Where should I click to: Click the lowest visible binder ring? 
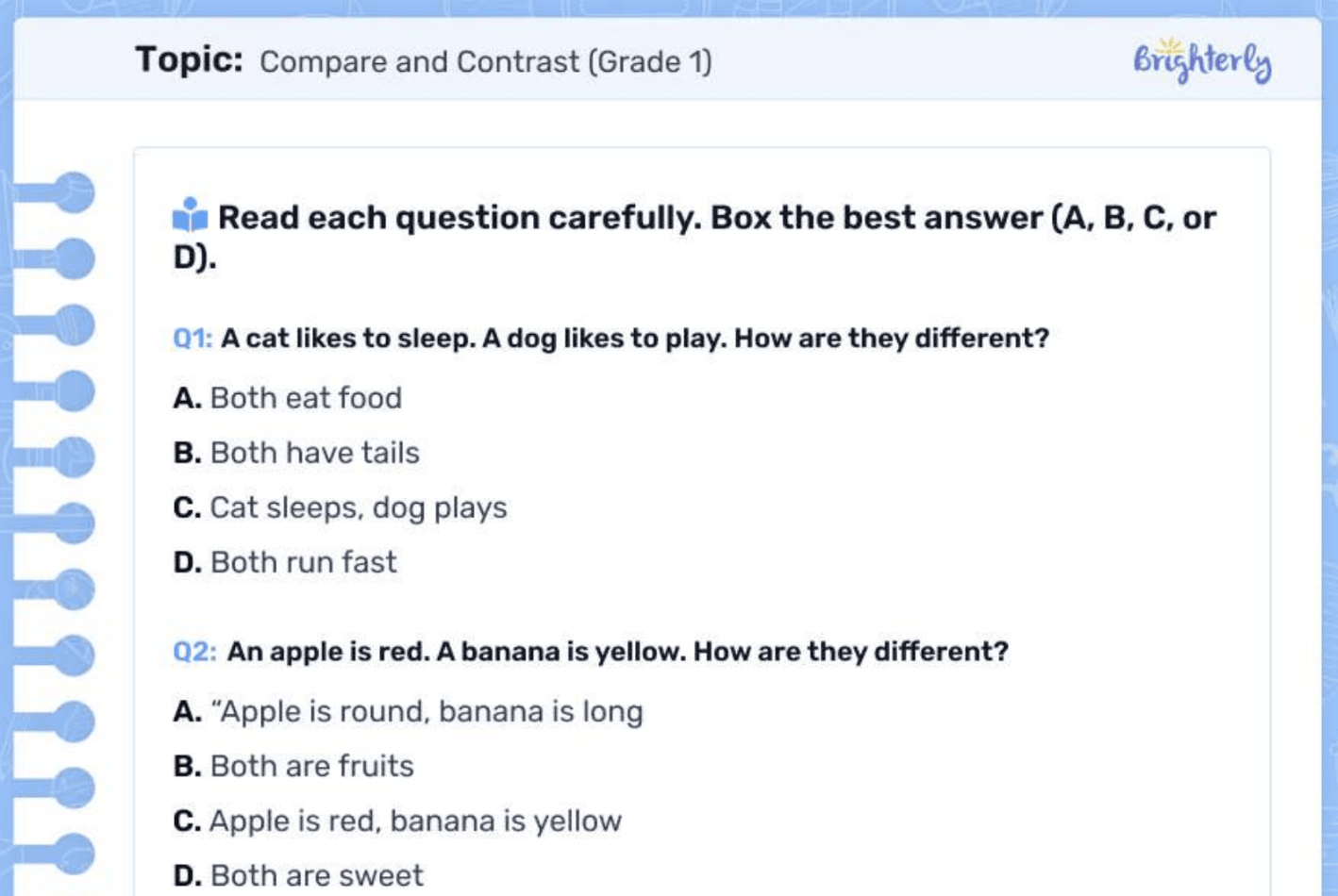[x=72, y=853]
